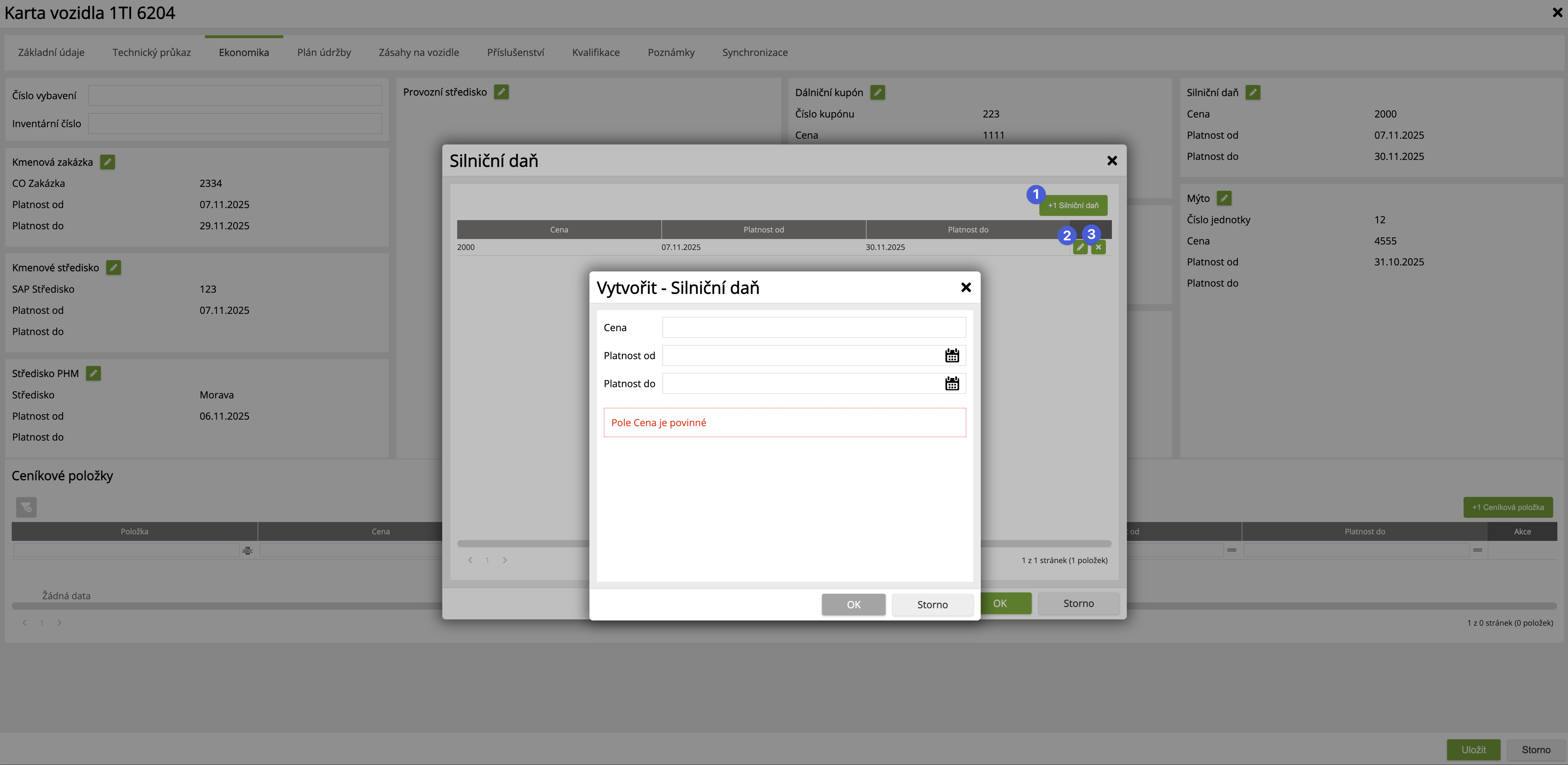Click the Číslo vybavení input field
The width and height of the screenshot is (1568, 765).
click(x=235, y=95)
